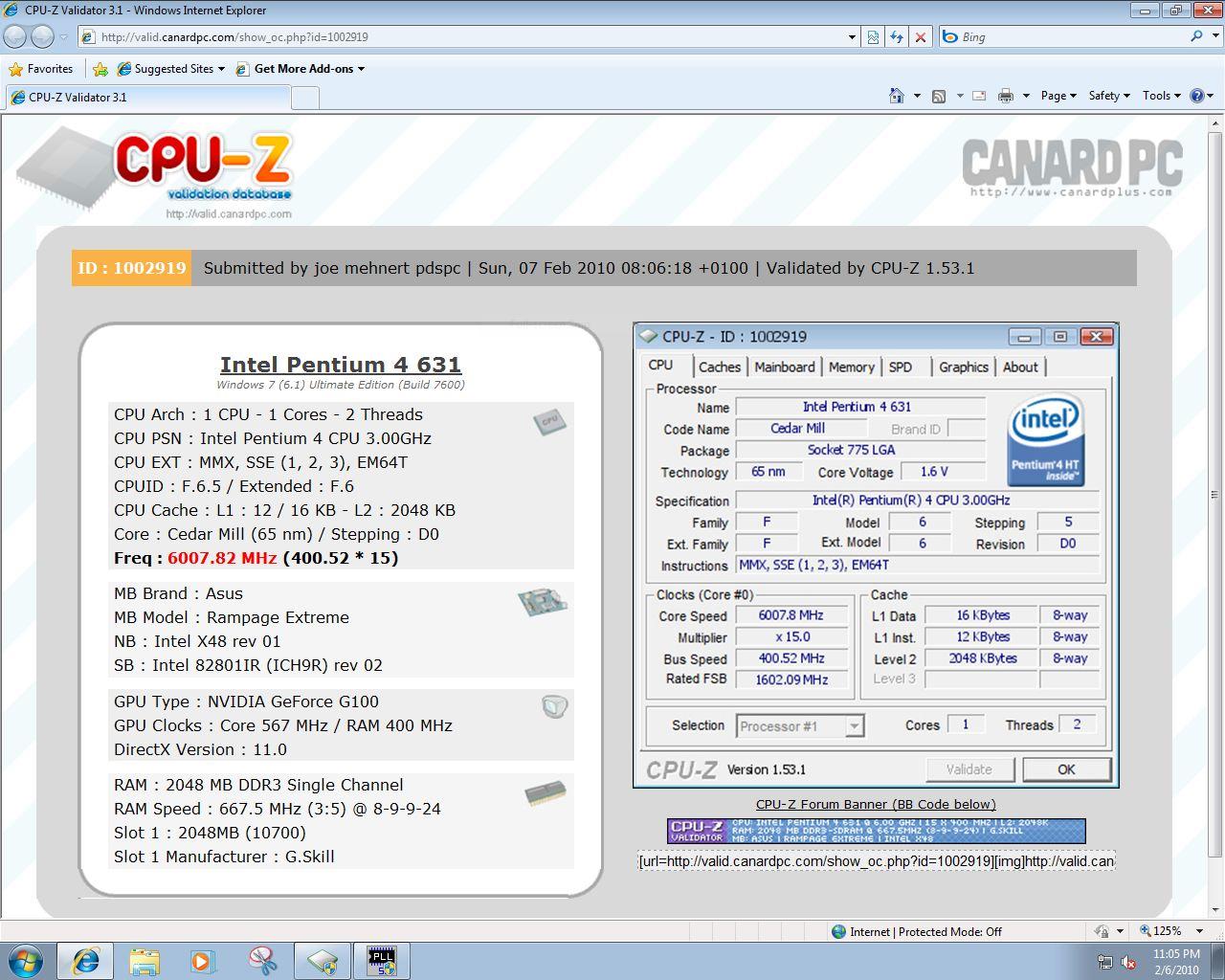Switch to the Memory tab in CPU-Z
1225x980 pixels.
coord(851,367)
